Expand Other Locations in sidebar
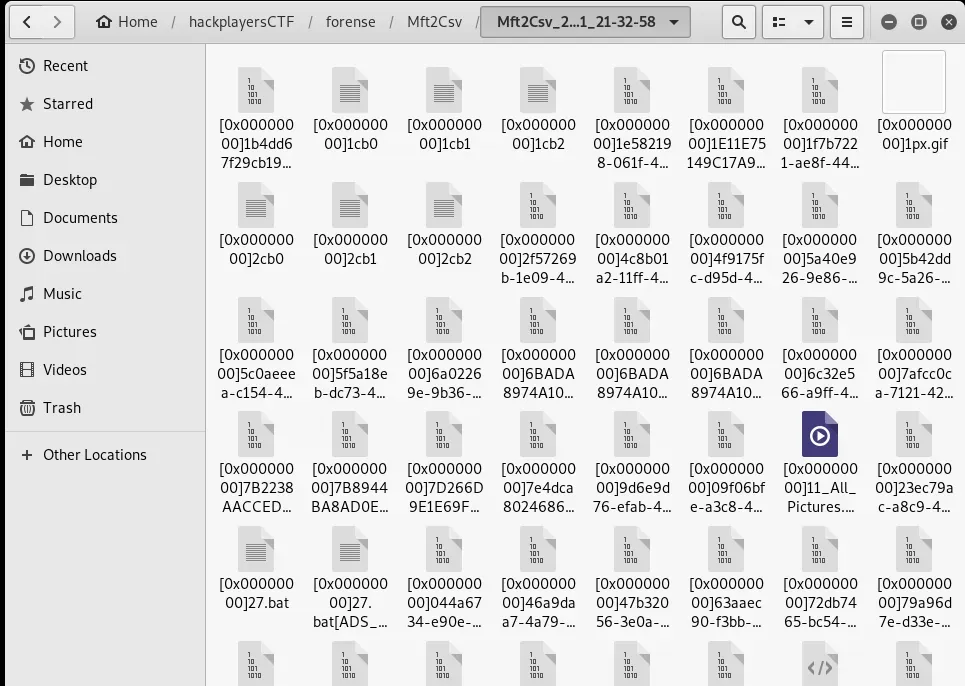Viewport: 965px width, 686px height. coord(94,455)
